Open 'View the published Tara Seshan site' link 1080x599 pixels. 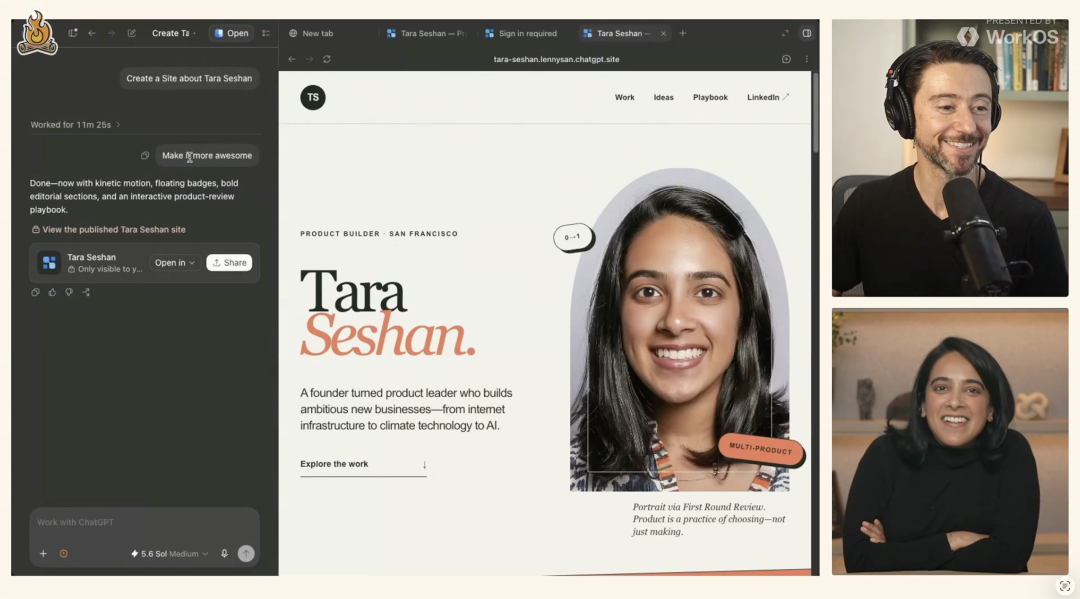[108, 229]
